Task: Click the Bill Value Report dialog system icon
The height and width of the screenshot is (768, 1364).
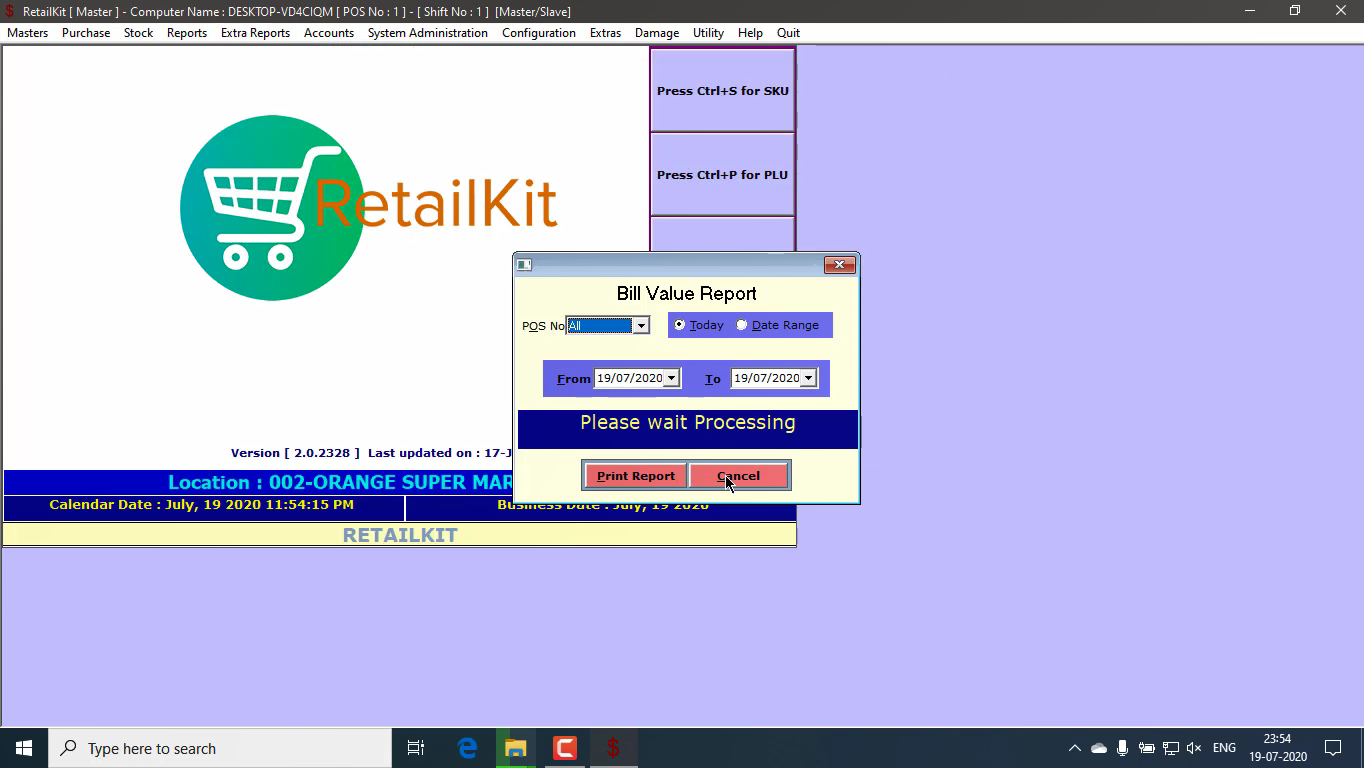Action: pyautogui.click(x=523, y=265)
